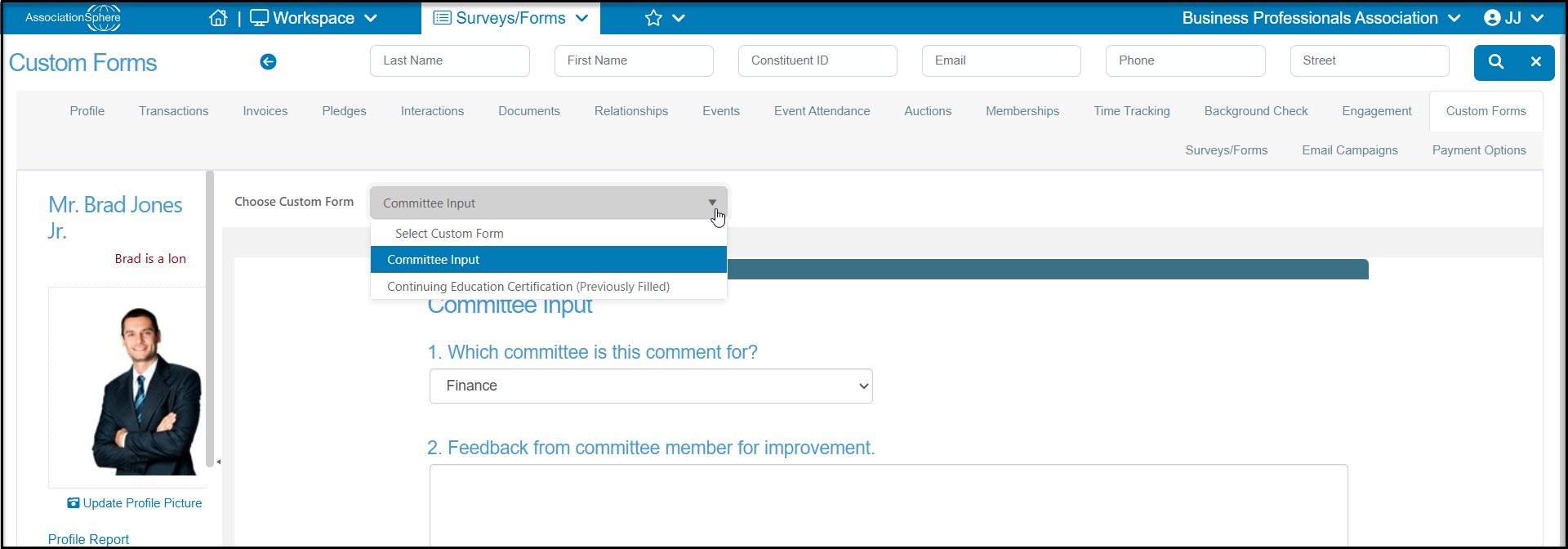Open the Finance committee select box
The height and width of the screenshot is (549, 1568).
pos(651,386)
